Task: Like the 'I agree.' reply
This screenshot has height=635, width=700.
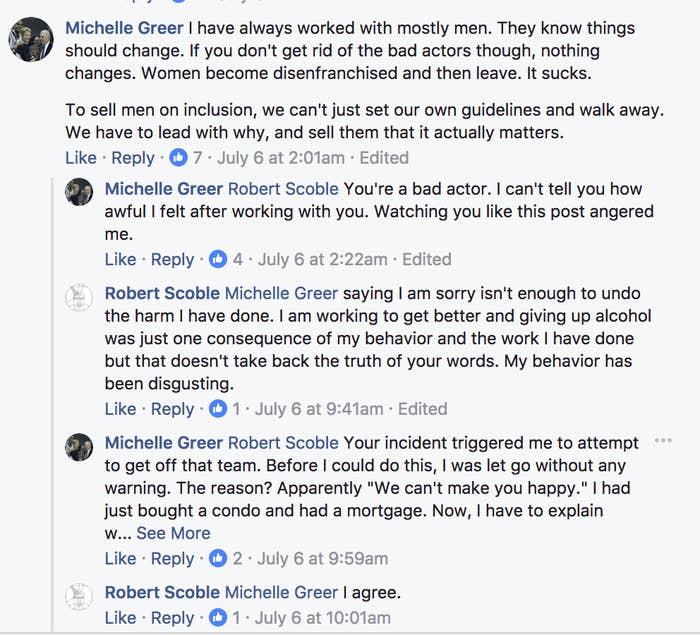Action: [120, 618]
